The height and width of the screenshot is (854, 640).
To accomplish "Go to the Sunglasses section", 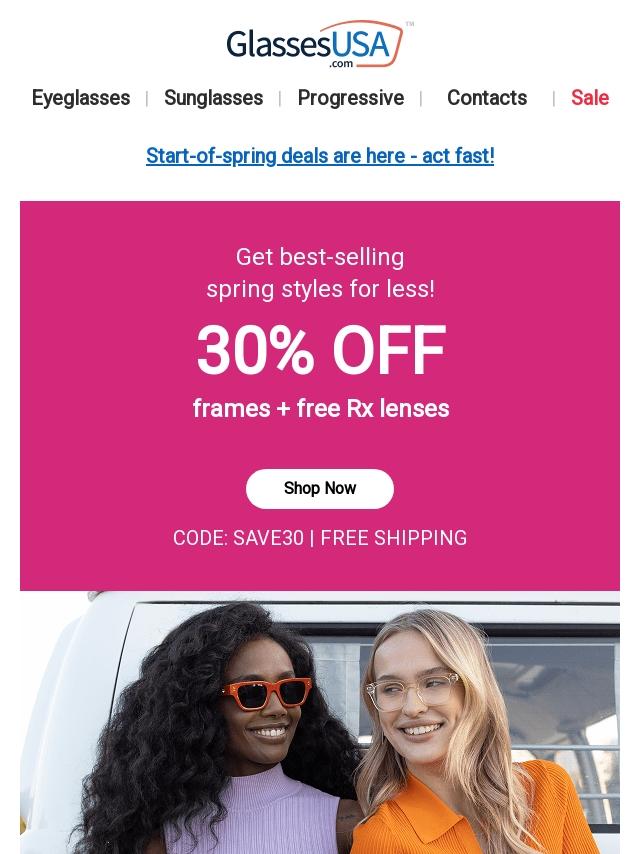I will [x=213, y=98].
